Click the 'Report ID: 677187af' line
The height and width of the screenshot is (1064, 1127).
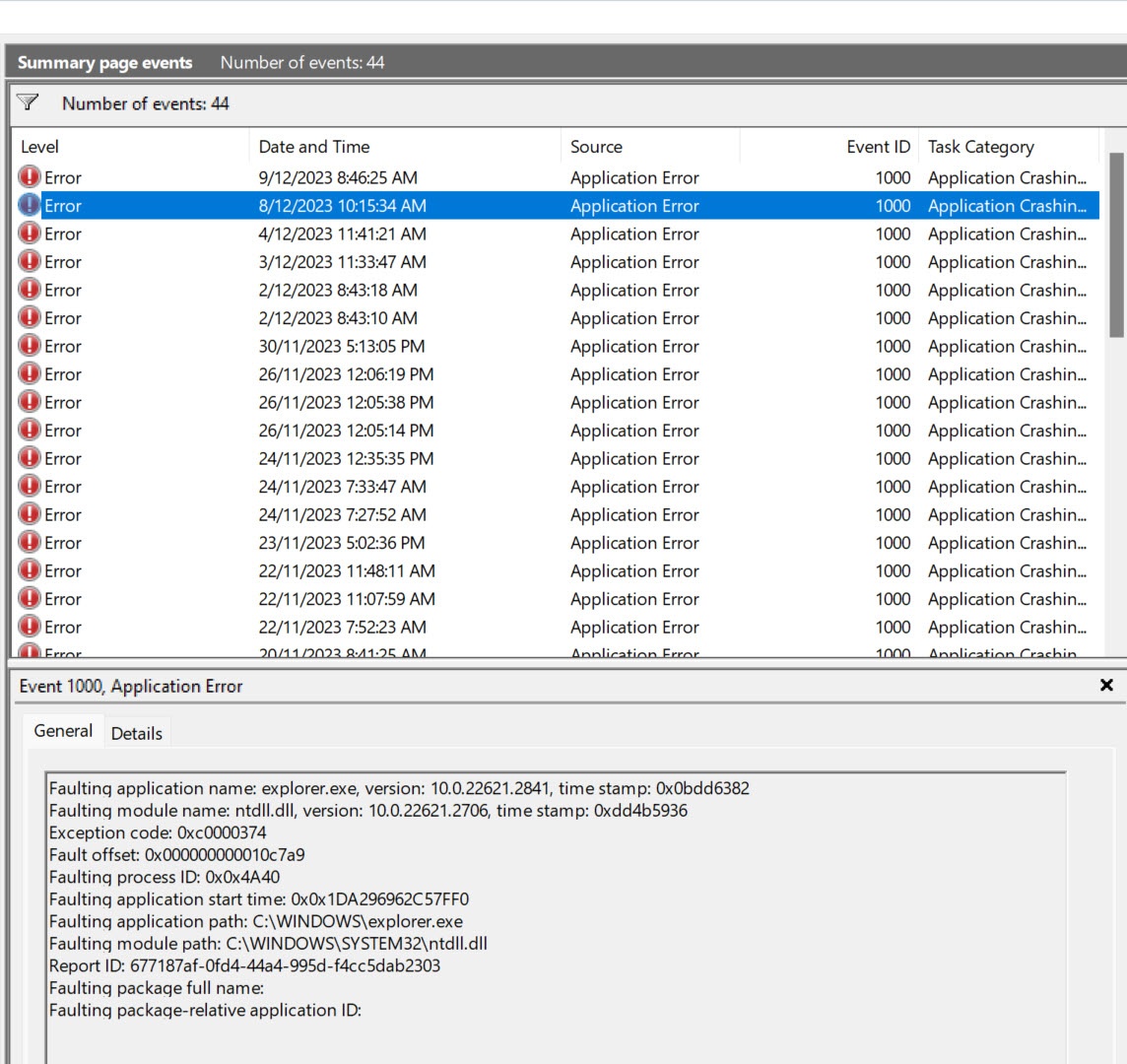tap(244, 965)
